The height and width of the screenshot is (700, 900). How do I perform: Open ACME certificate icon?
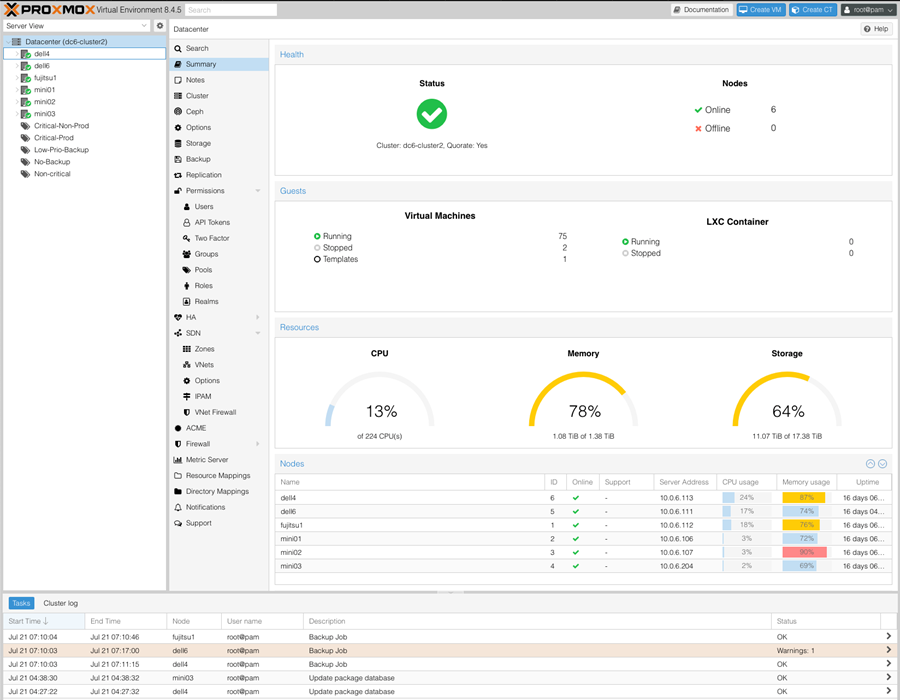tap(178, 428)
